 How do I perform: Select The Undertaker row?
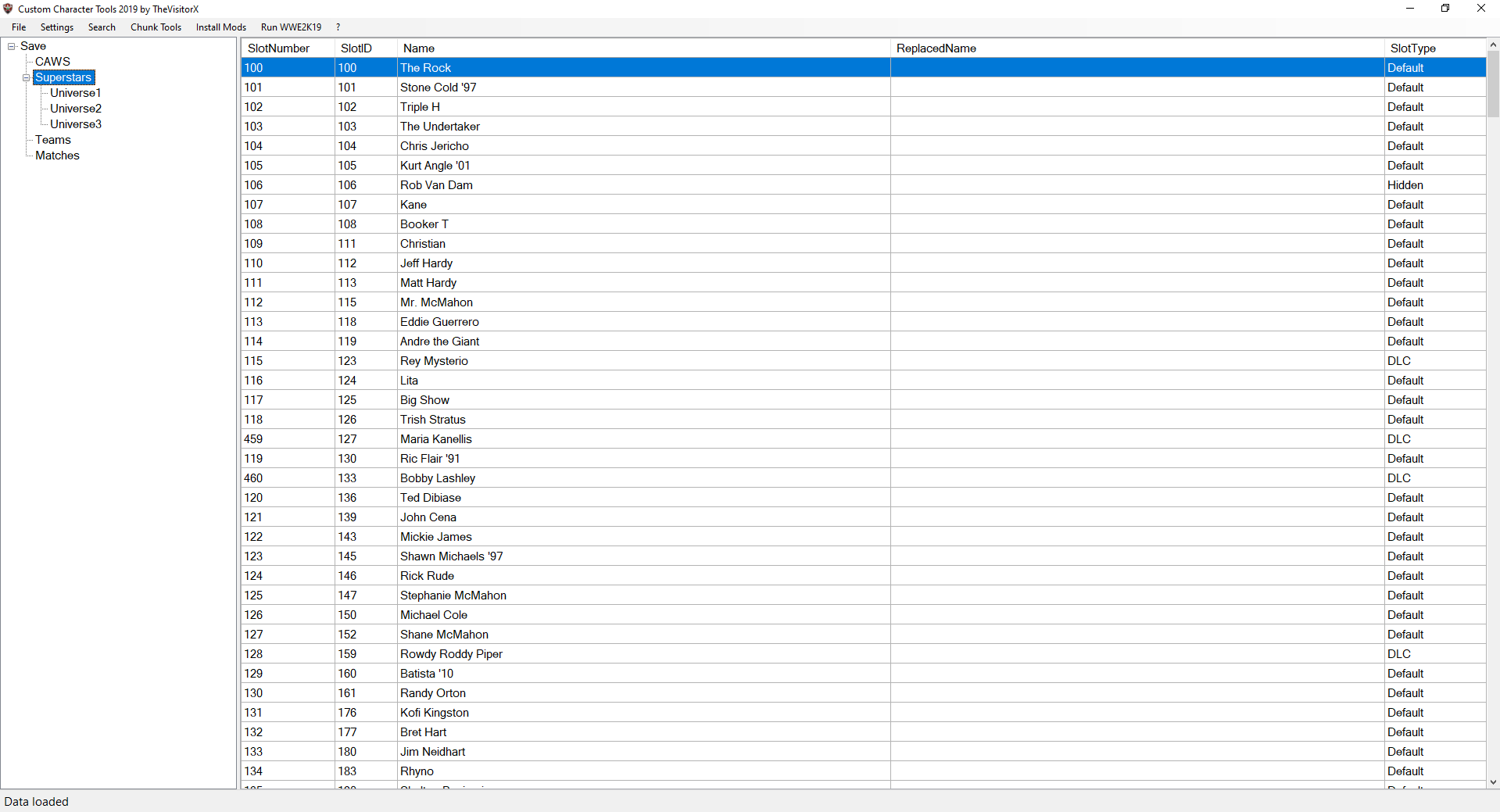pos(863,127)
